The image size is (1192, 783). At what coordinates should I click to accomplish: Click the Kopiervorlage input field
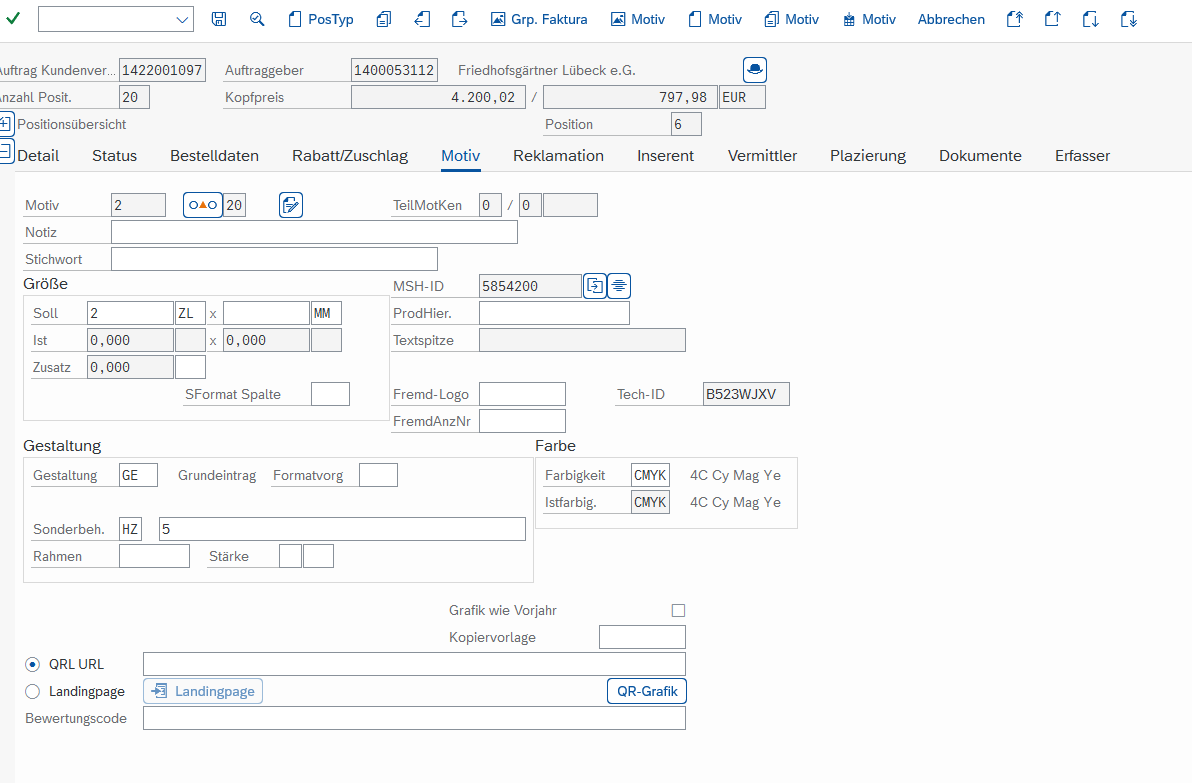(x=642, y=637)
